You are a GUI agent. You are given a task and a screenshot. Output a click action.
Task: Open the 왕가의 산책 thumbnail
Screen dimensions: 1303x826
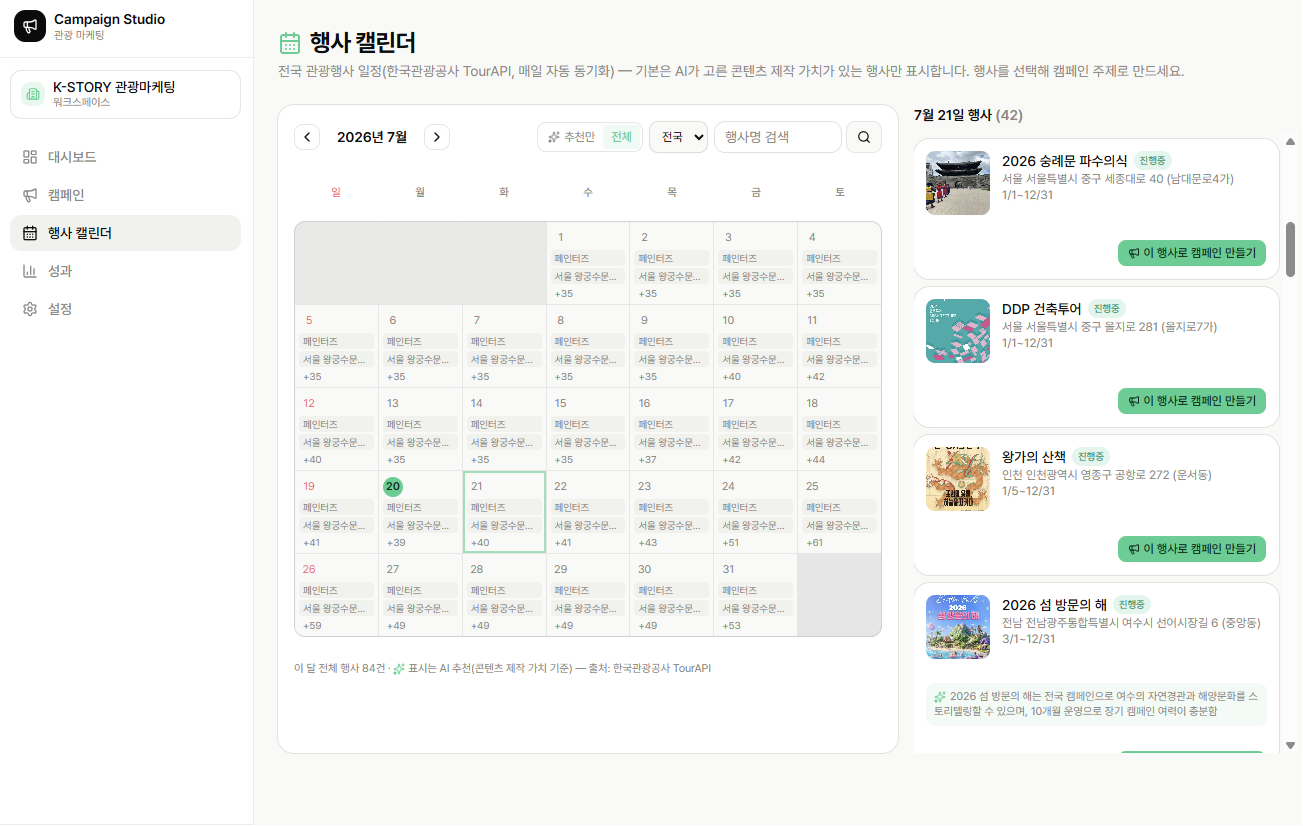coord(958,479)
